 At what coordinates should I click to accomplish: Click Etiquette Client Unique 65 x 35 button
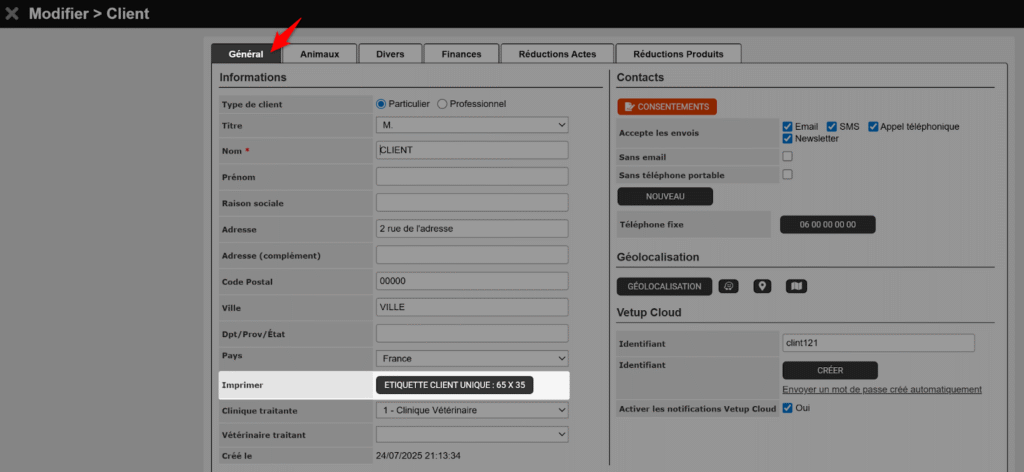[455, 384]
